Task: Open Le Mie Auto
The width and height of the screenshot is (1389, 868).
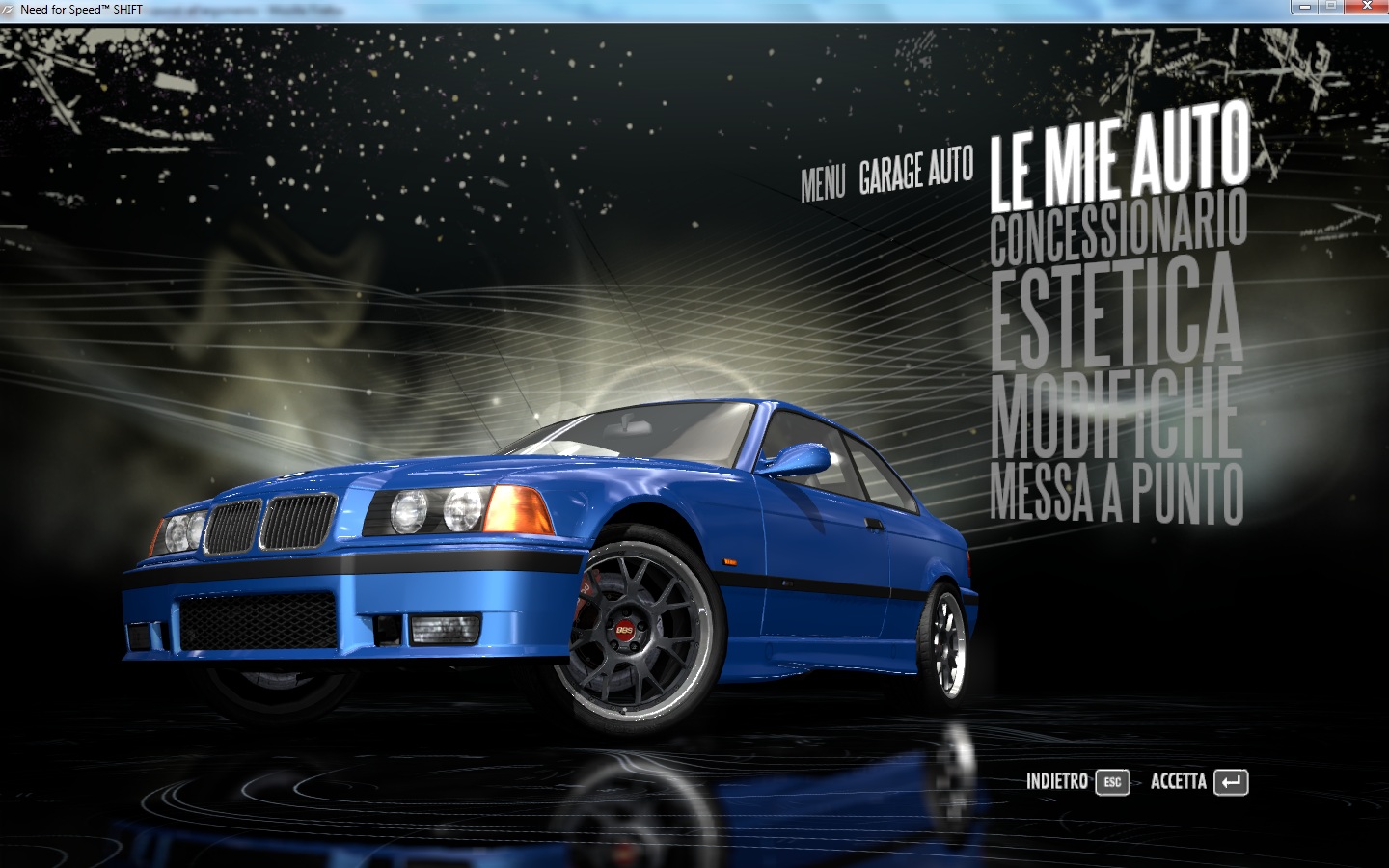Action: 1119,159
